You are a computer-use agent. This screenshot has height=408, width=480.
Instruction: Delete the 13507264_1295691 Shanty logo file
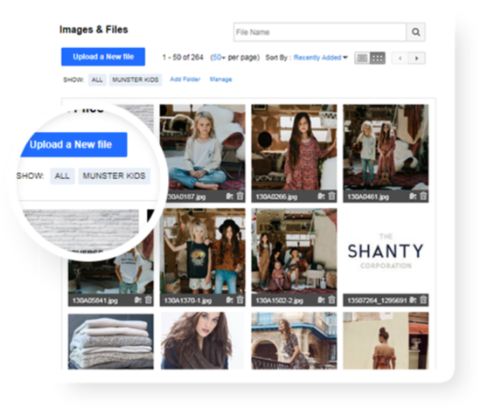[x=423, y=300]
